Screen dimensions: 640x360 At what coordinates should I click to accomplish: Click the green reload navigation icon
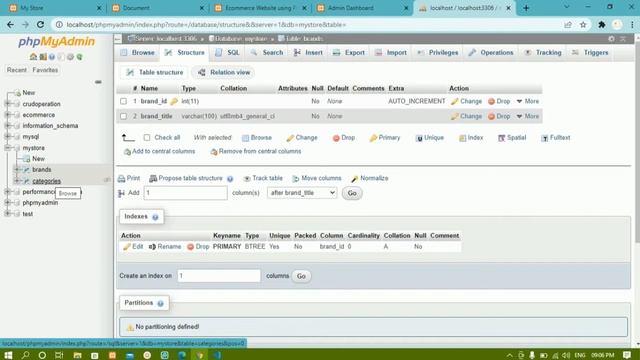click(80, 57)
